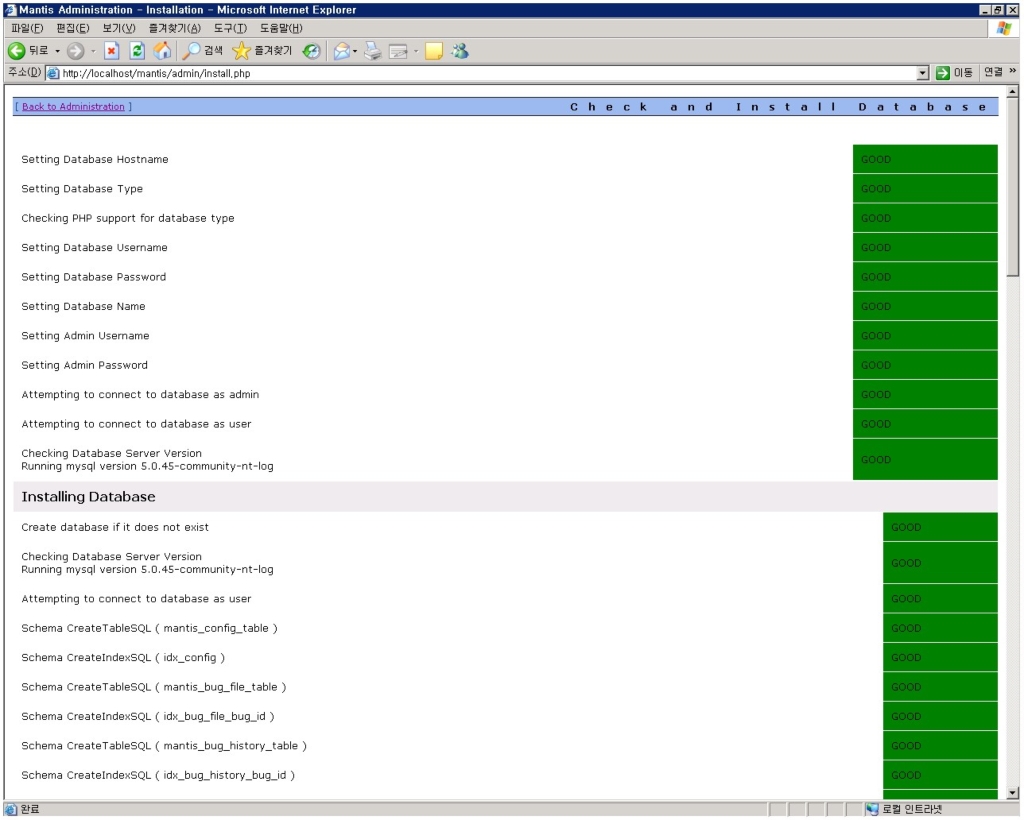Click 'idx_bug_history_bug_id' schema row text
Viewport: 1024px width, 820px height.
pyautogui.click(x=158, y=775)
